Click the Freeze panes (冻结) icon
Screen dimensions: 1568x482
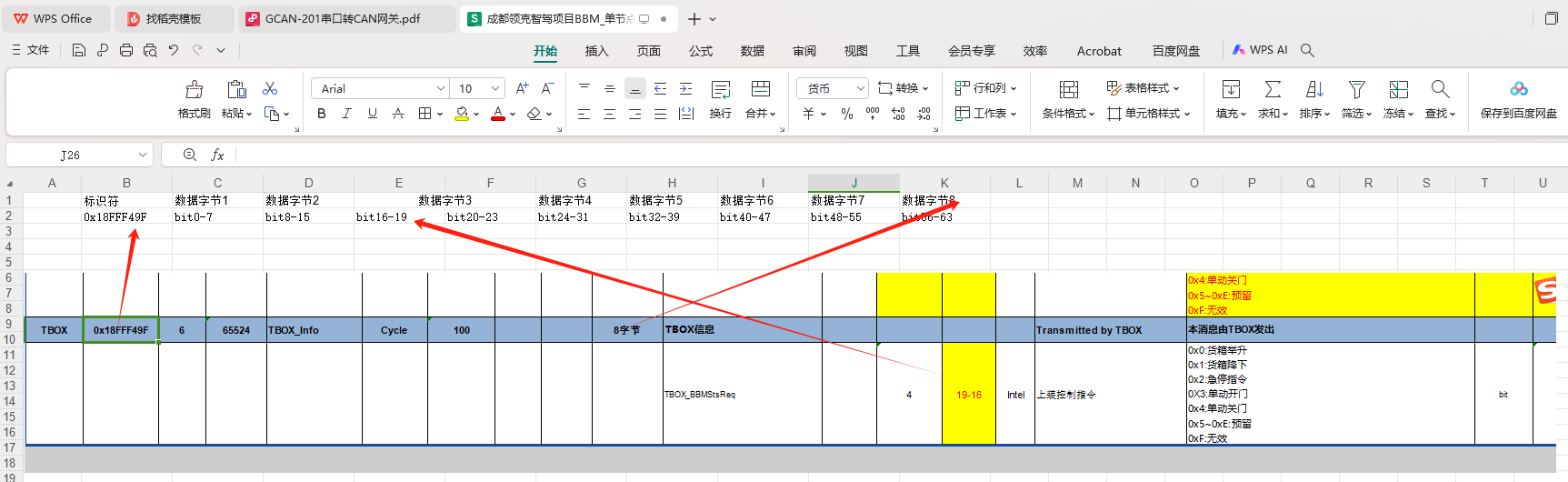pyautogui.click(x=1398, y=89)
